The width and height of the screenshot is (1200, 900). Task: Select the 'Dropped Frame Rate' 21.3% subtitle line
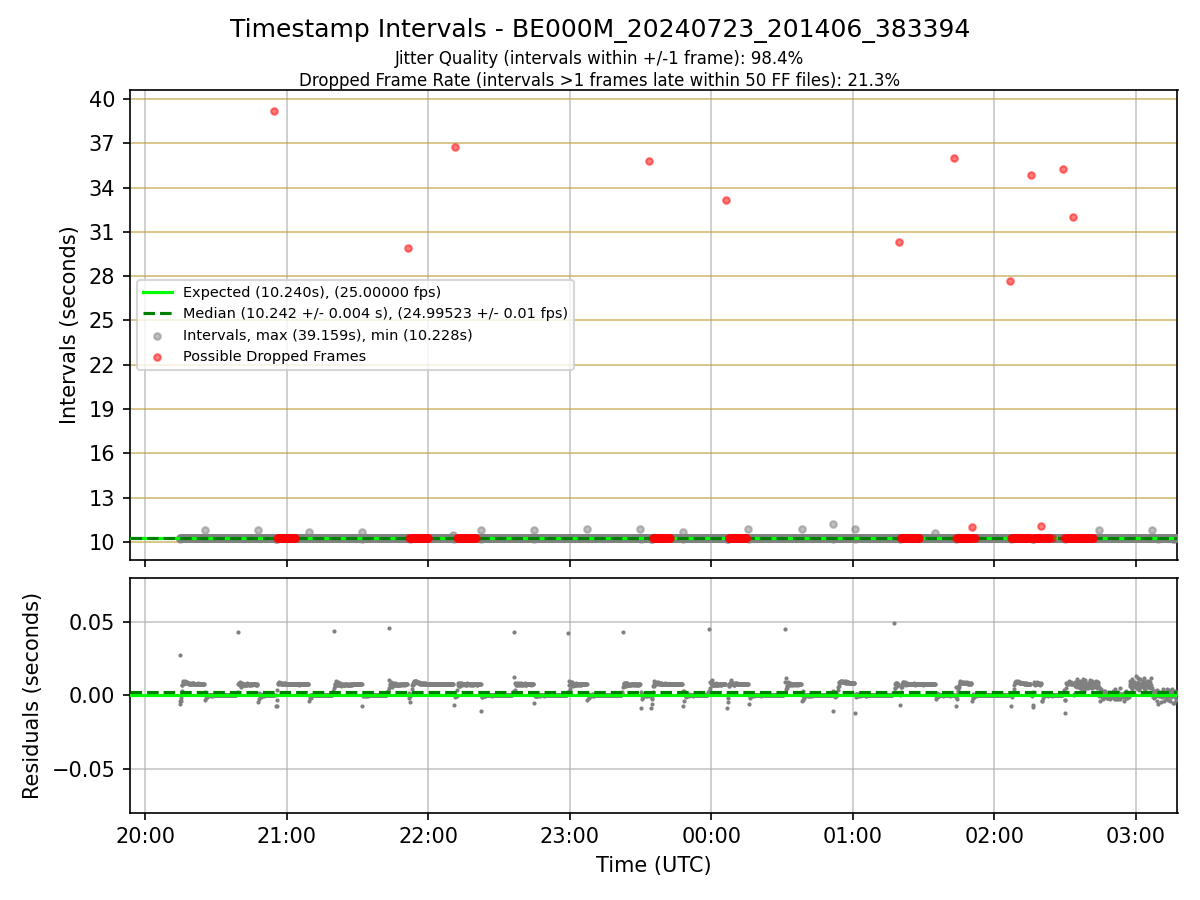[600, 80]
